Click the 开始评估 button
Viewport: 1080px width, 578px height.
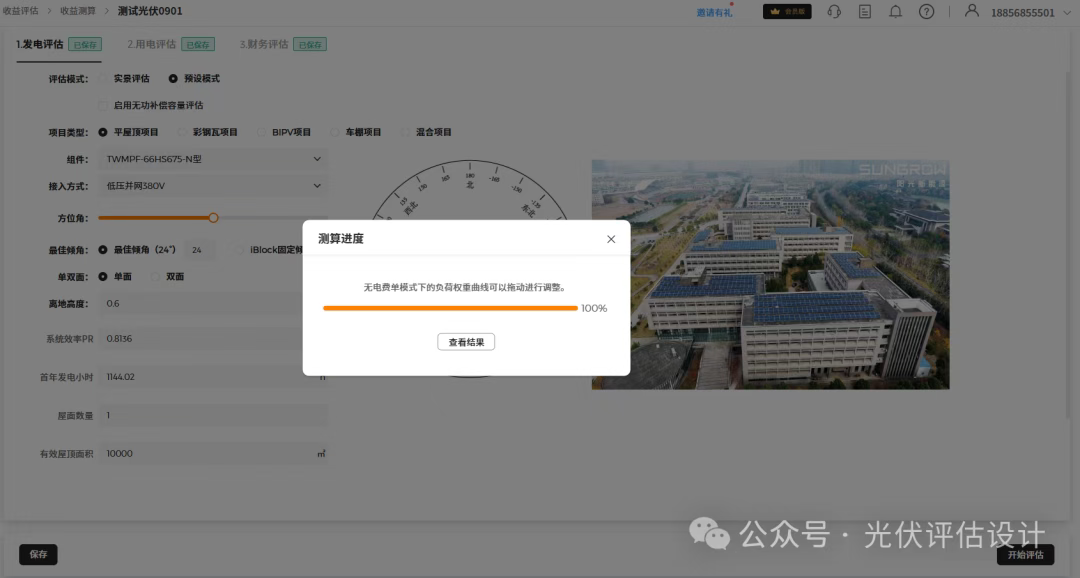point(1025,555)
